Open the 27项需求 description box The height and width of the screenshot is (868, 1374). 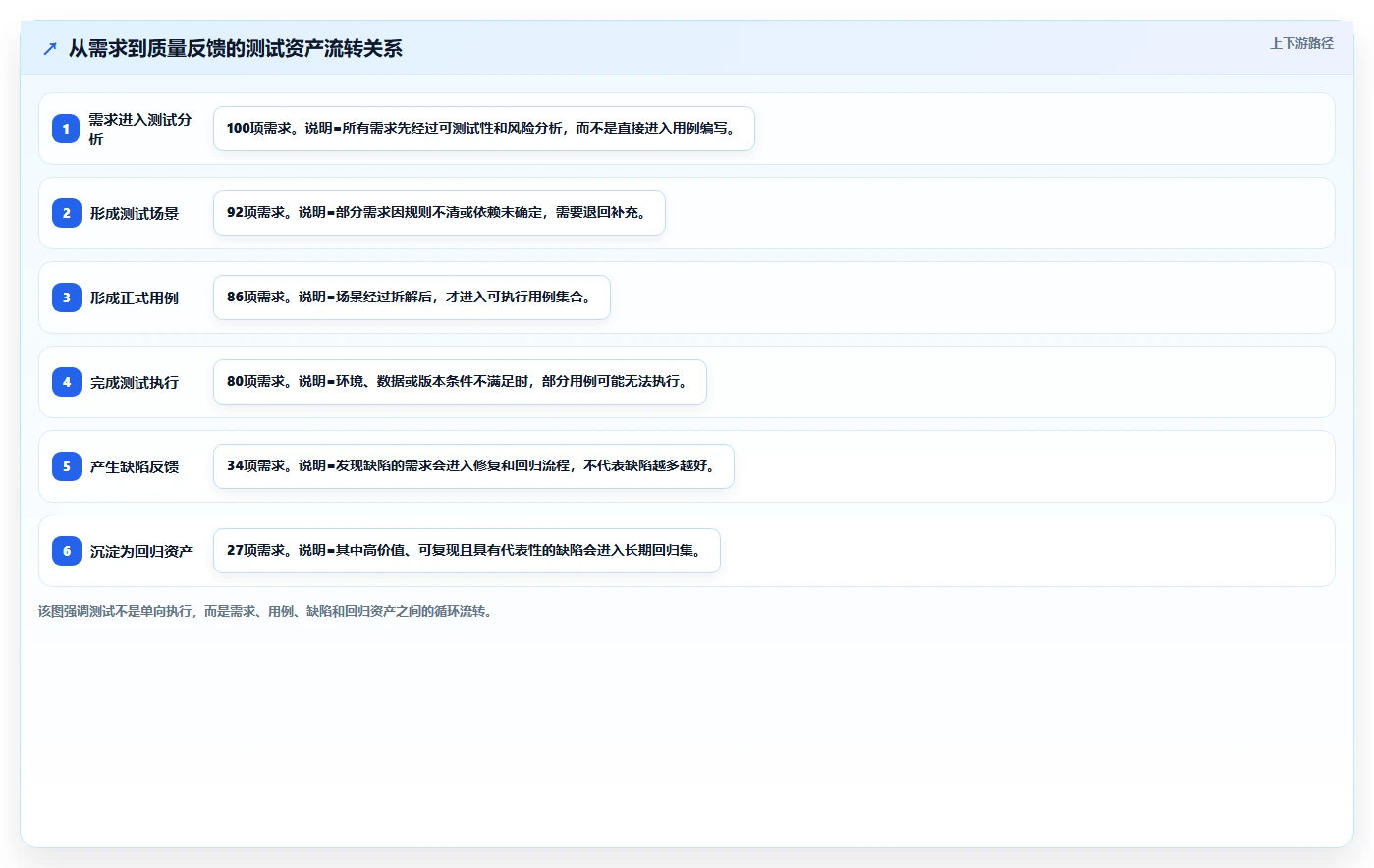(467, 551)
